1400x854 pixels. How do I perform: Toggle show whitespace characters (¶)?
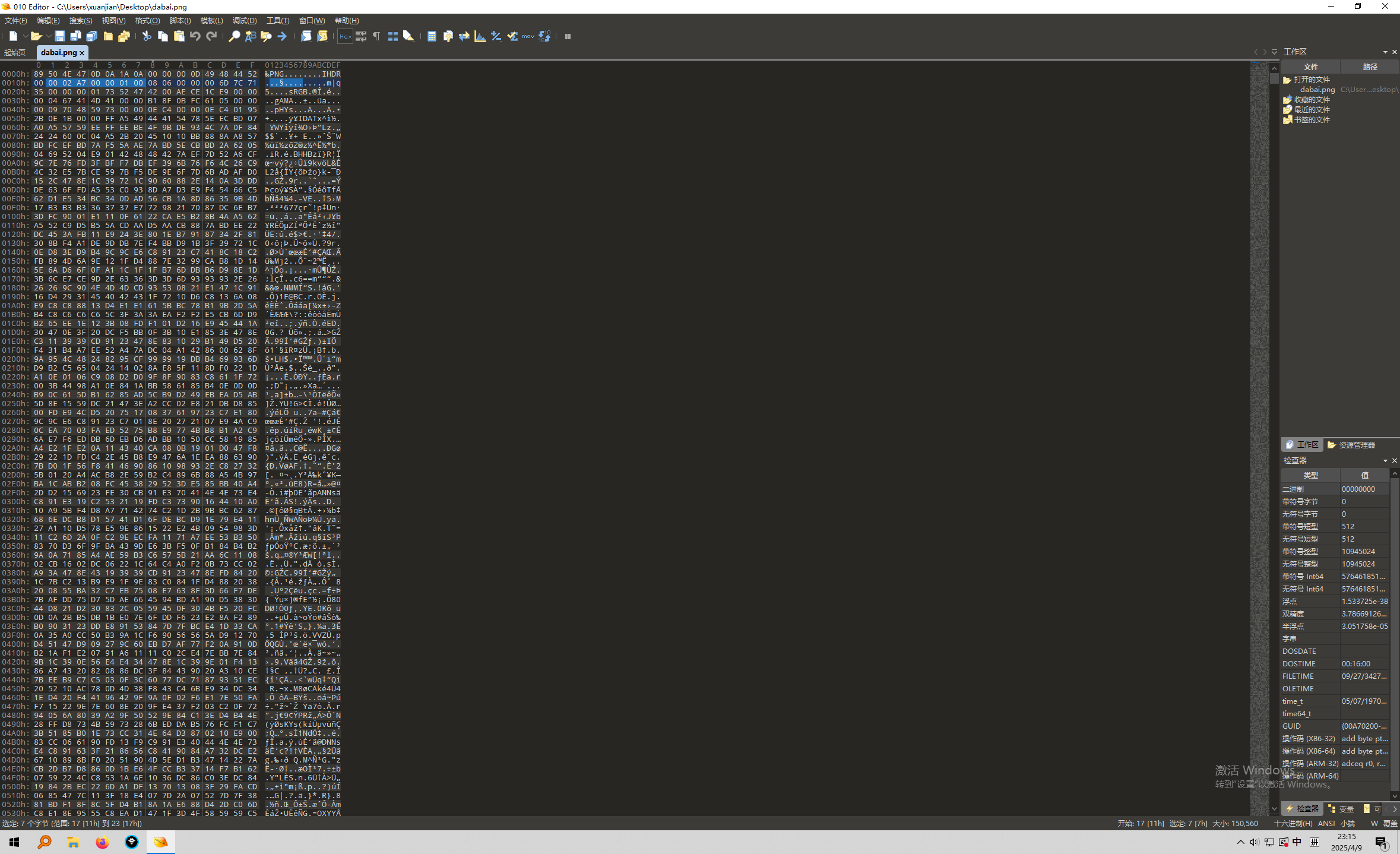[376, 37]
